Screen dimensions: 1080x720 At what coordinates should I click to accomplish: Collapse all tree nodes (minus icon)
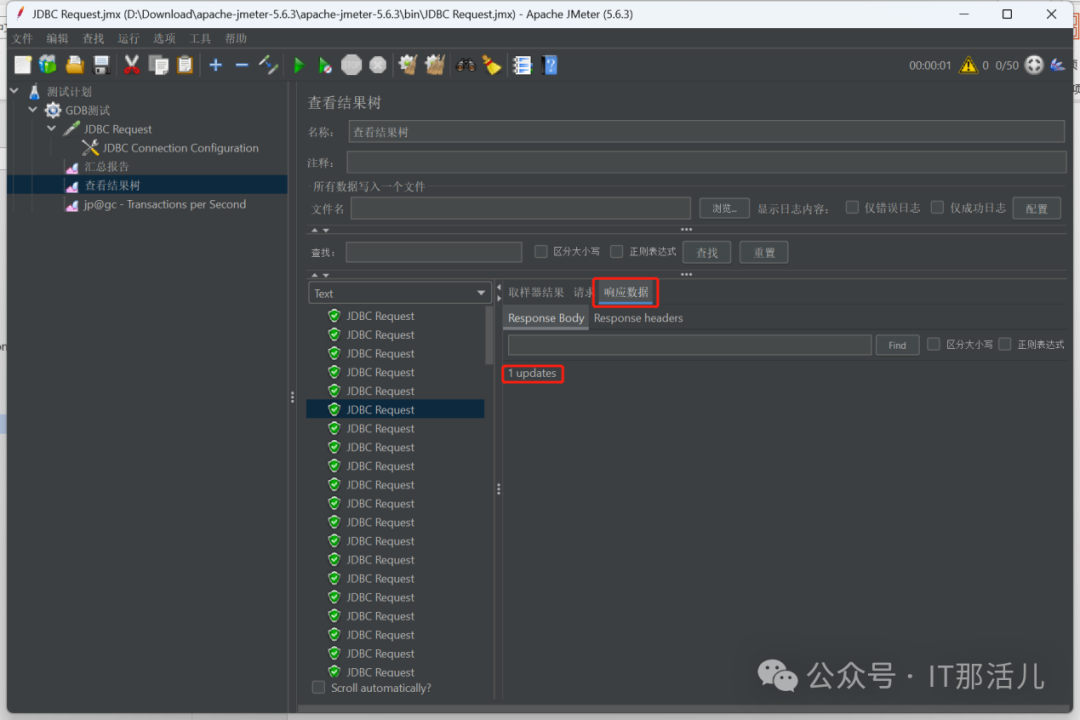coord(242,65)
